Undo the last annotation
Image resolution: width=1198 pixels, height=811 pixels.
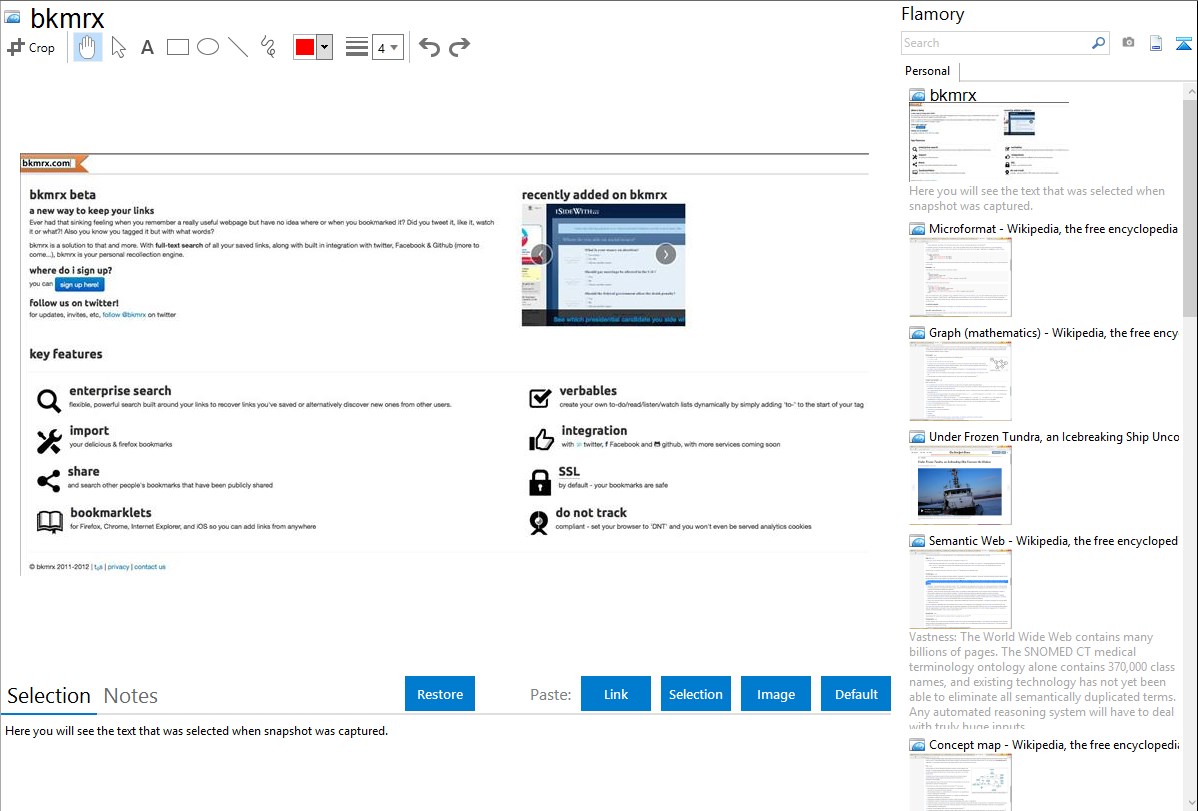pyautogui.click(x=429, y=47)
